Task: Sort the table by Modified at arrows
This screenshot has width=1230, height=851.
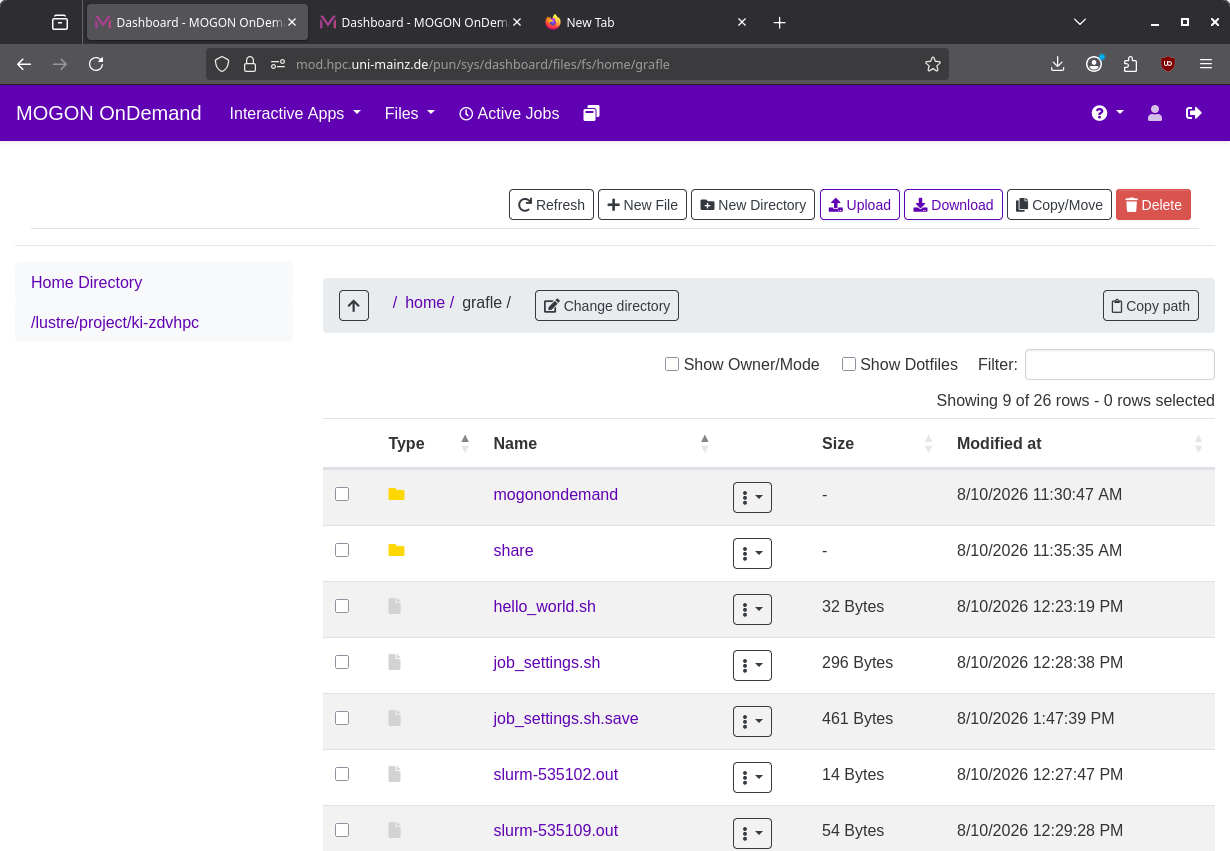Action: [x=1198, y=443]
